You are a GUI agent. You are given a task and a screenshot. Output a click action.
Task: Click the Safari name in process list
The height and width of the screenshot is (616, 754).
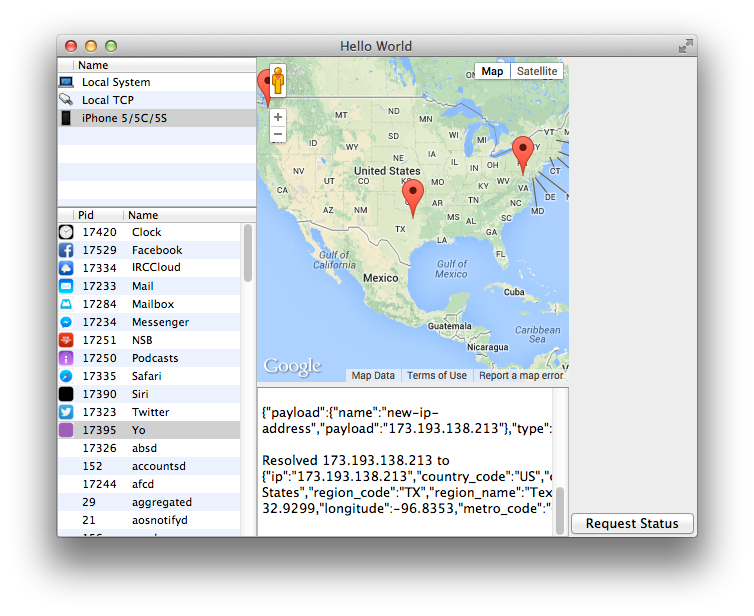coord(147,376)
